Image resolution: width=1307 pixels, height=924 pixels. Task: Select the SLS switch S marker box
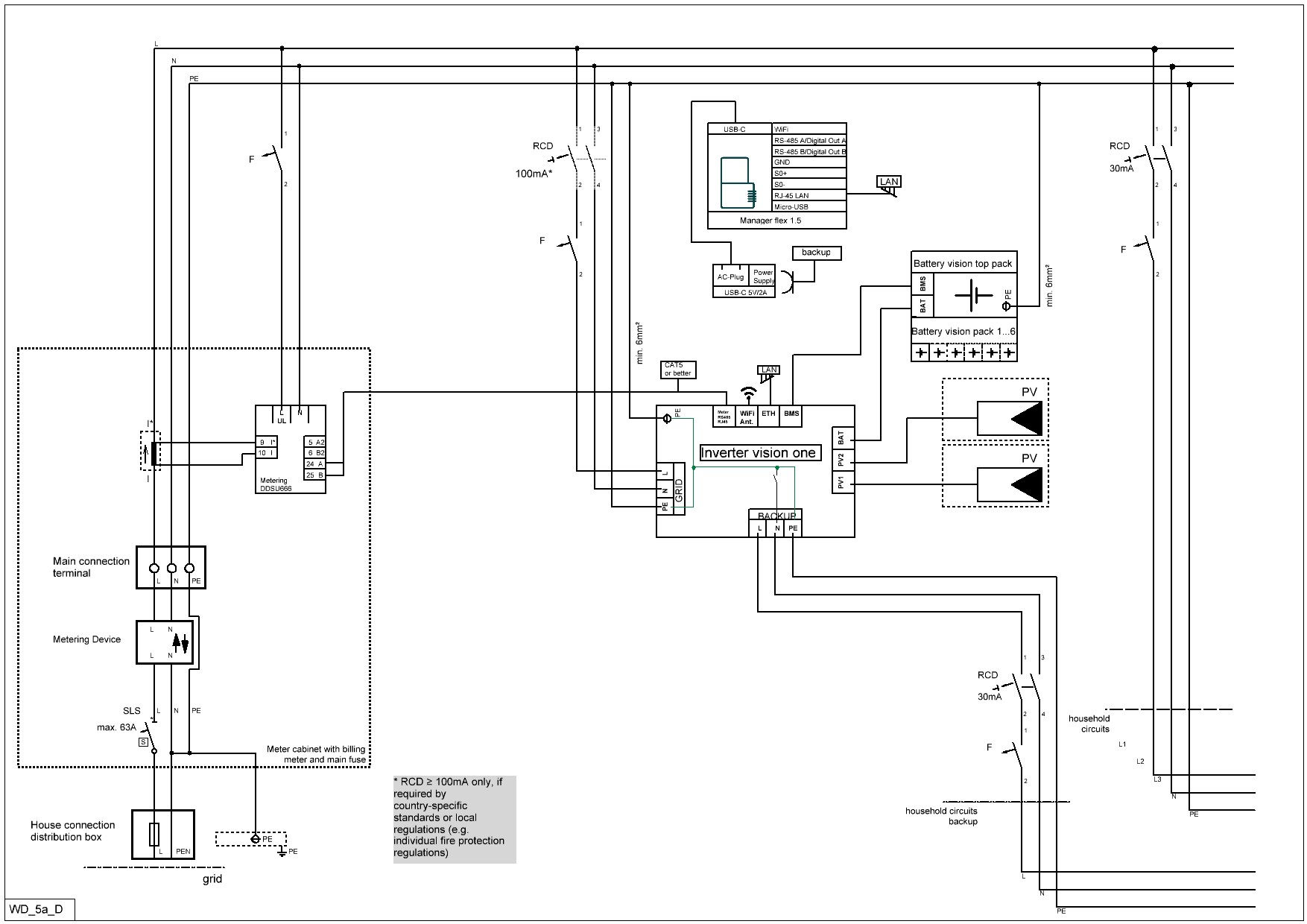[x=143, y=742]
